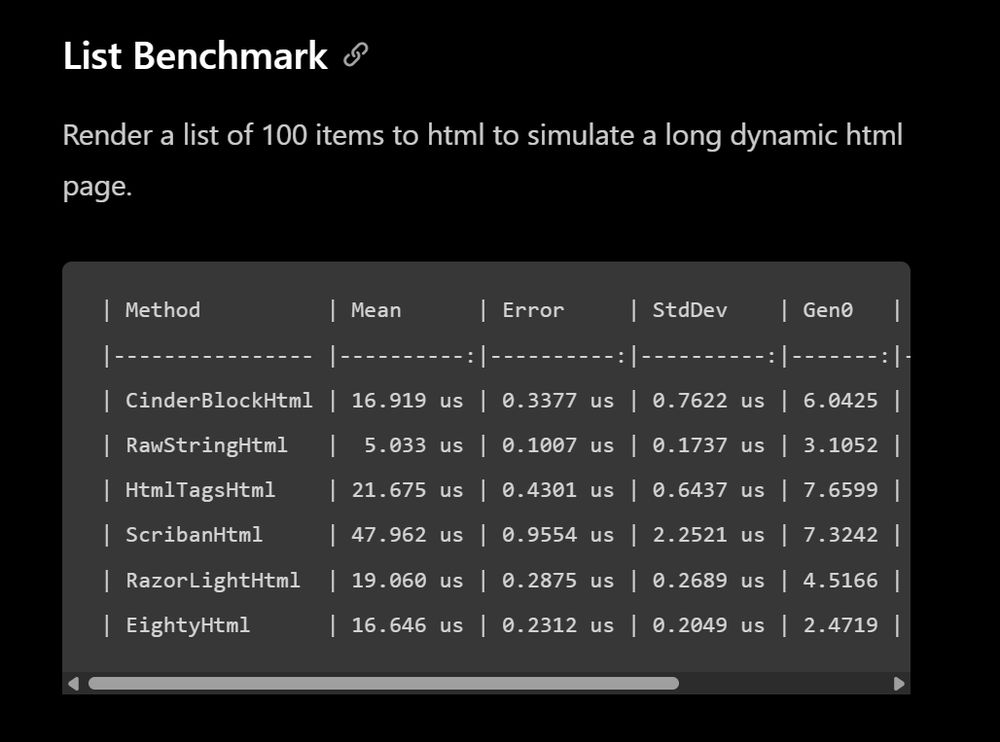Image resolution: width=1000 pixels, height=742 pixels.
Task: Select the HtmlTagsHtml method name
Action: point(200,489)
